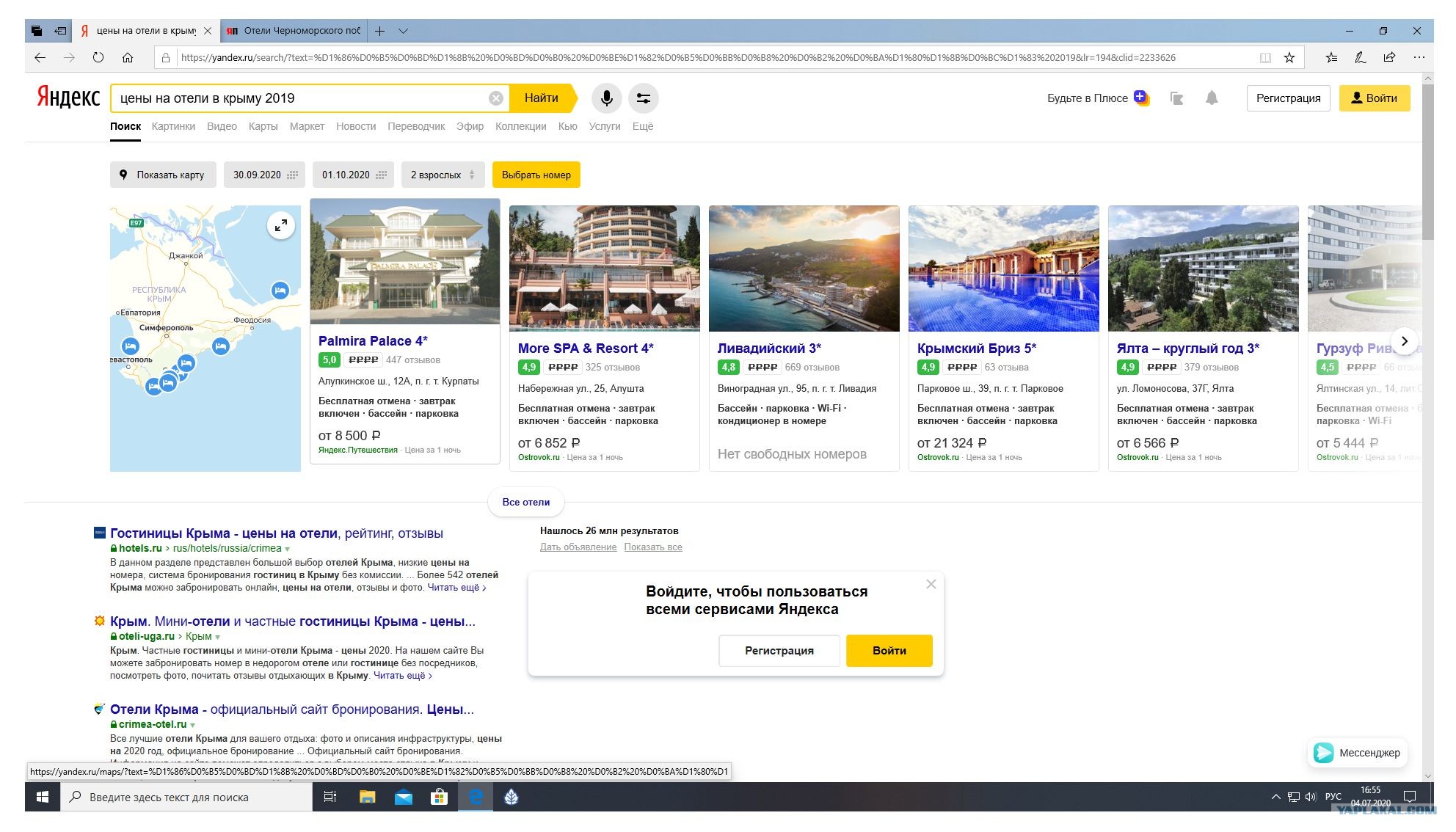Expand crimea-otel.ru result options arrow
The image size is (1456, 832).
click(192, 725)
